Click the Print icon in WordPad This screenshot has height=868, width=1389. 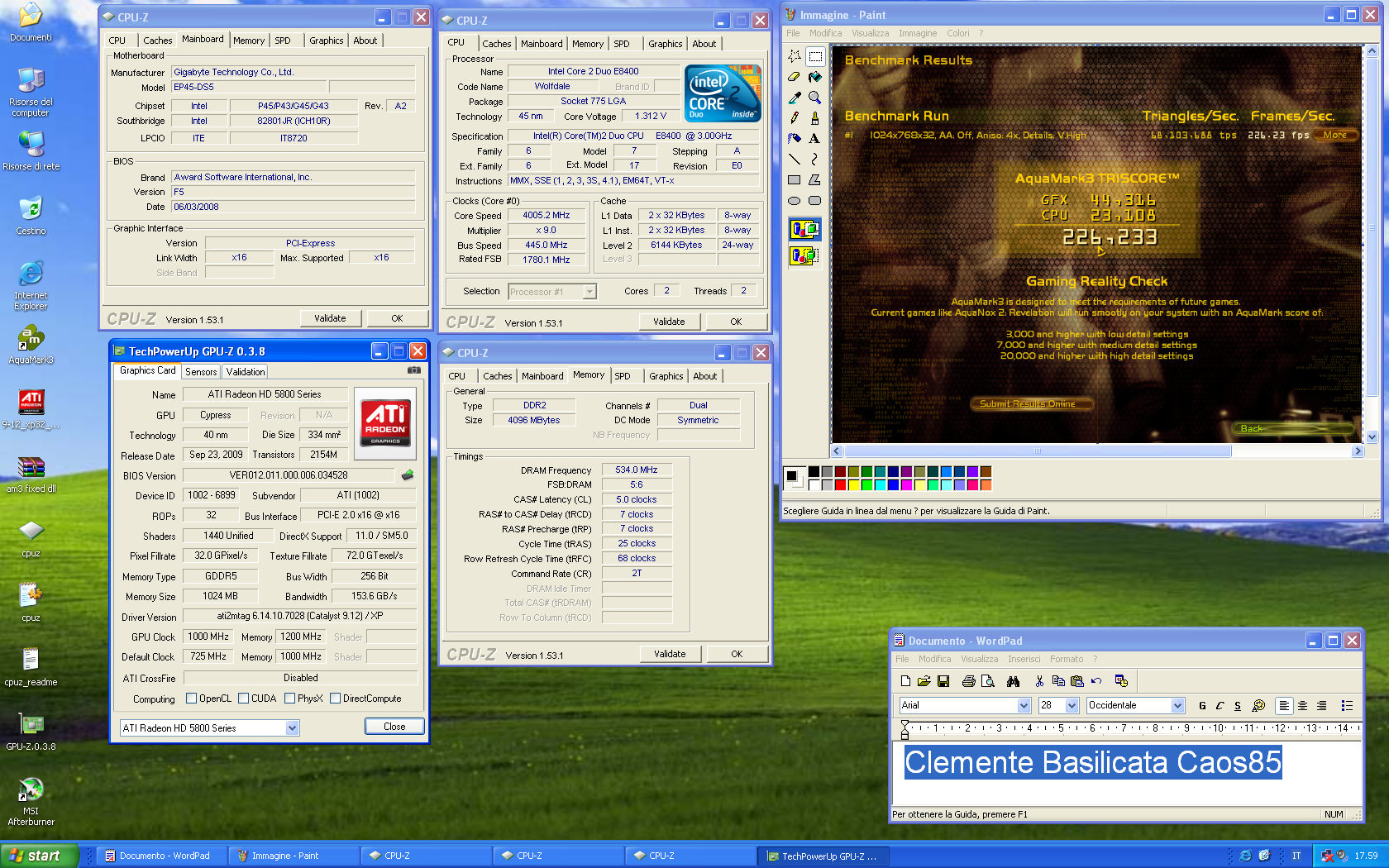[969, 681]
